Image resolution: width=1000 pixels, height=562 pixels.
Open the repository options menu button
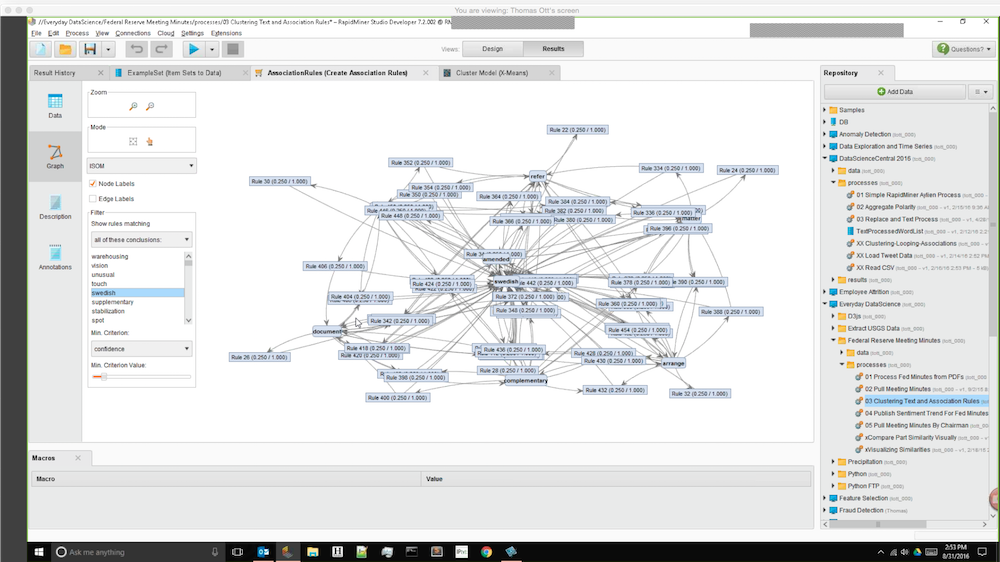click(x=981, y=92)
